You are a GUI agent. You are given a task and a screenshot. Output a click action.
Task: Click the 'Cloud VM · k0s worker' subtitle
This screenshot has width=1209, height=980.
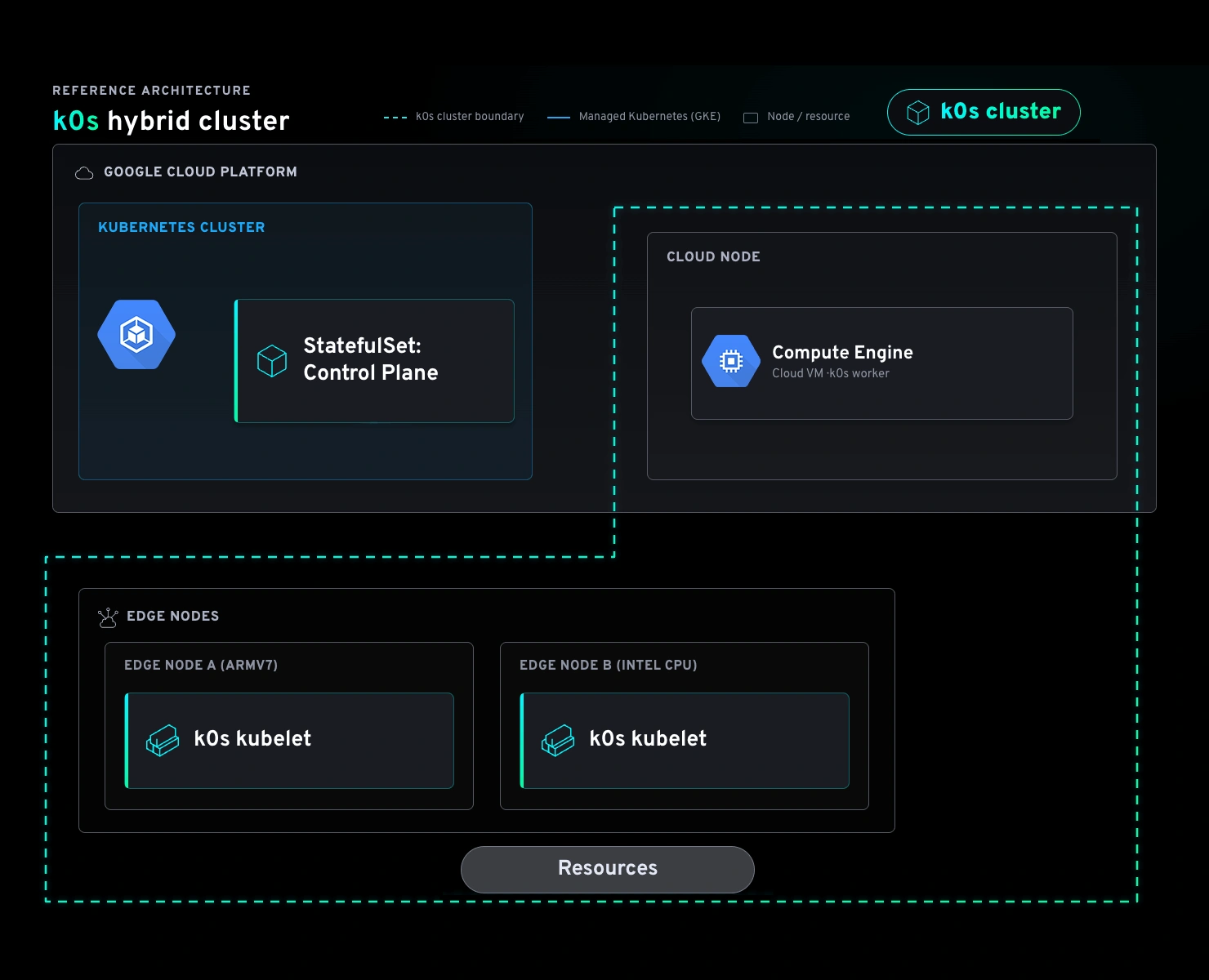(831, 373)
